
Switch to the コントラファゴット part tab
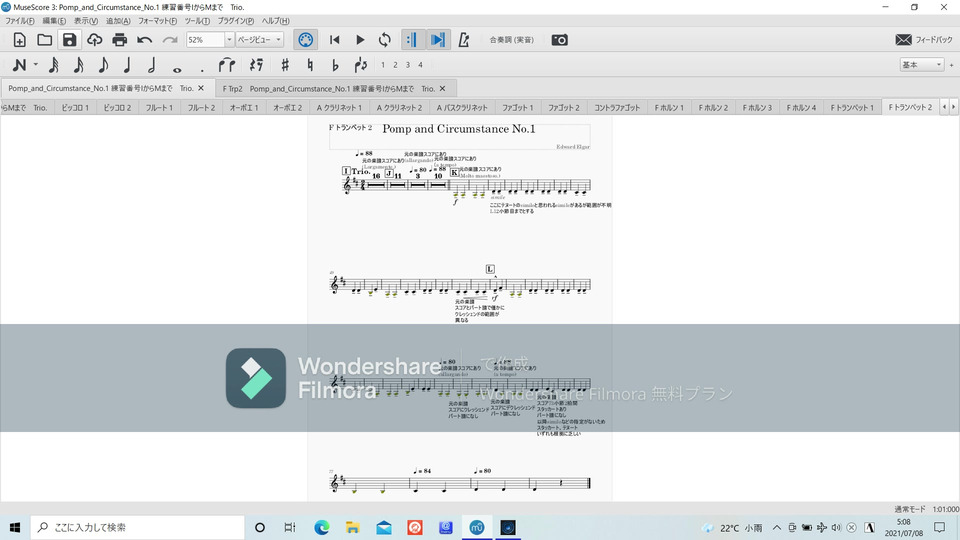617,108
